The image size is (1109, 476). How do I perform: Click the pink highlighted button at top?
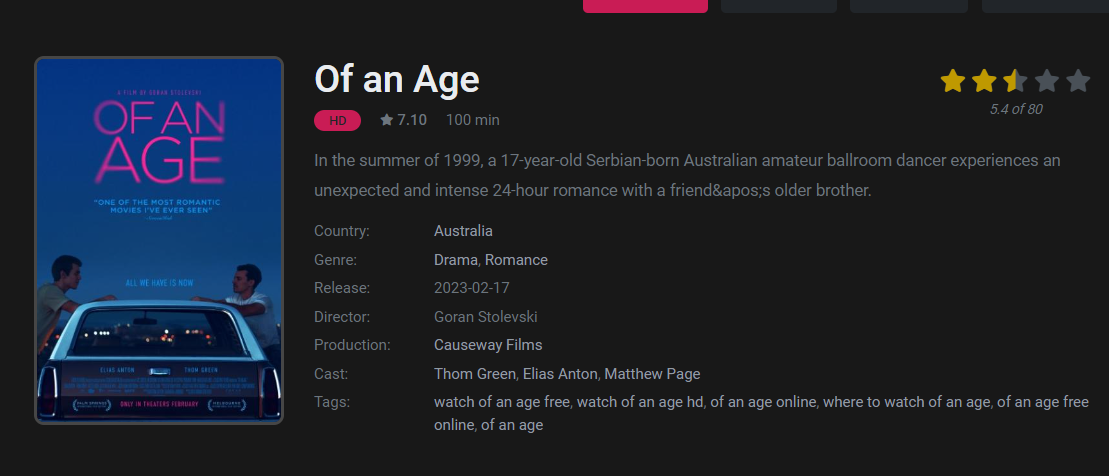[645, 6]
